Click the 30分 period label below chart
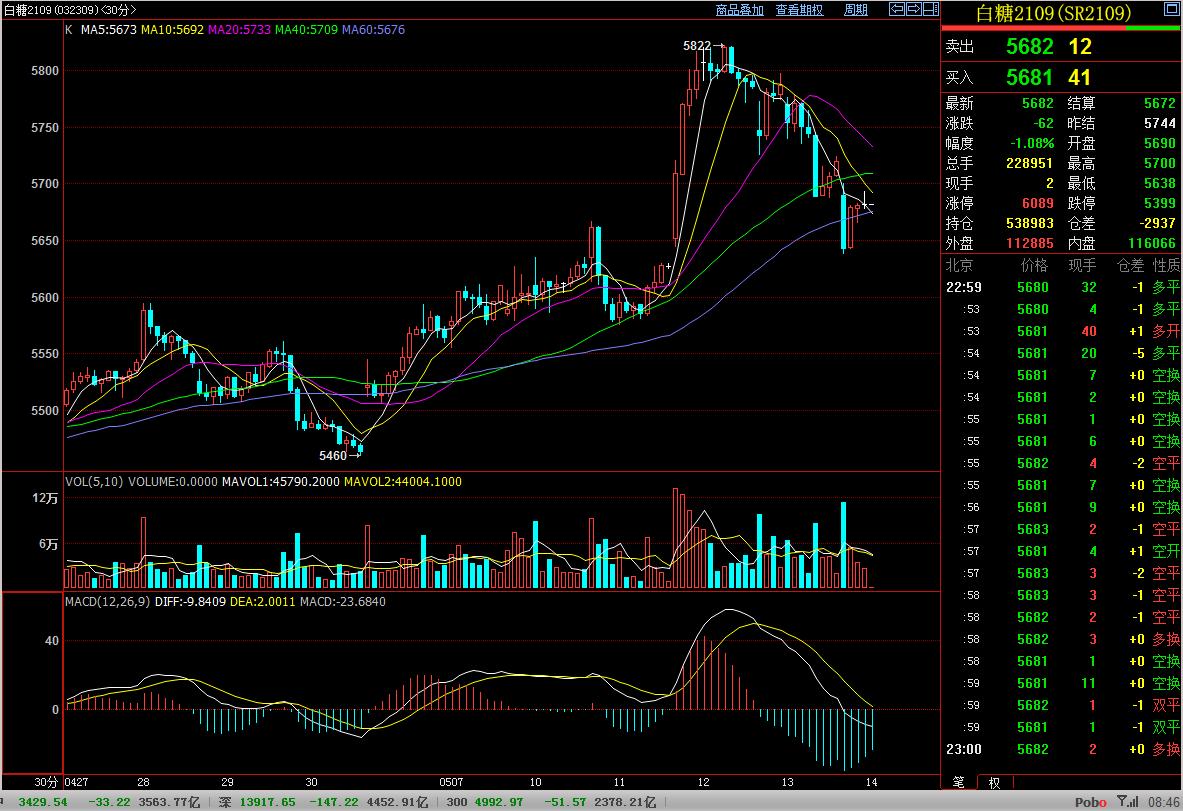 (46, 782)
